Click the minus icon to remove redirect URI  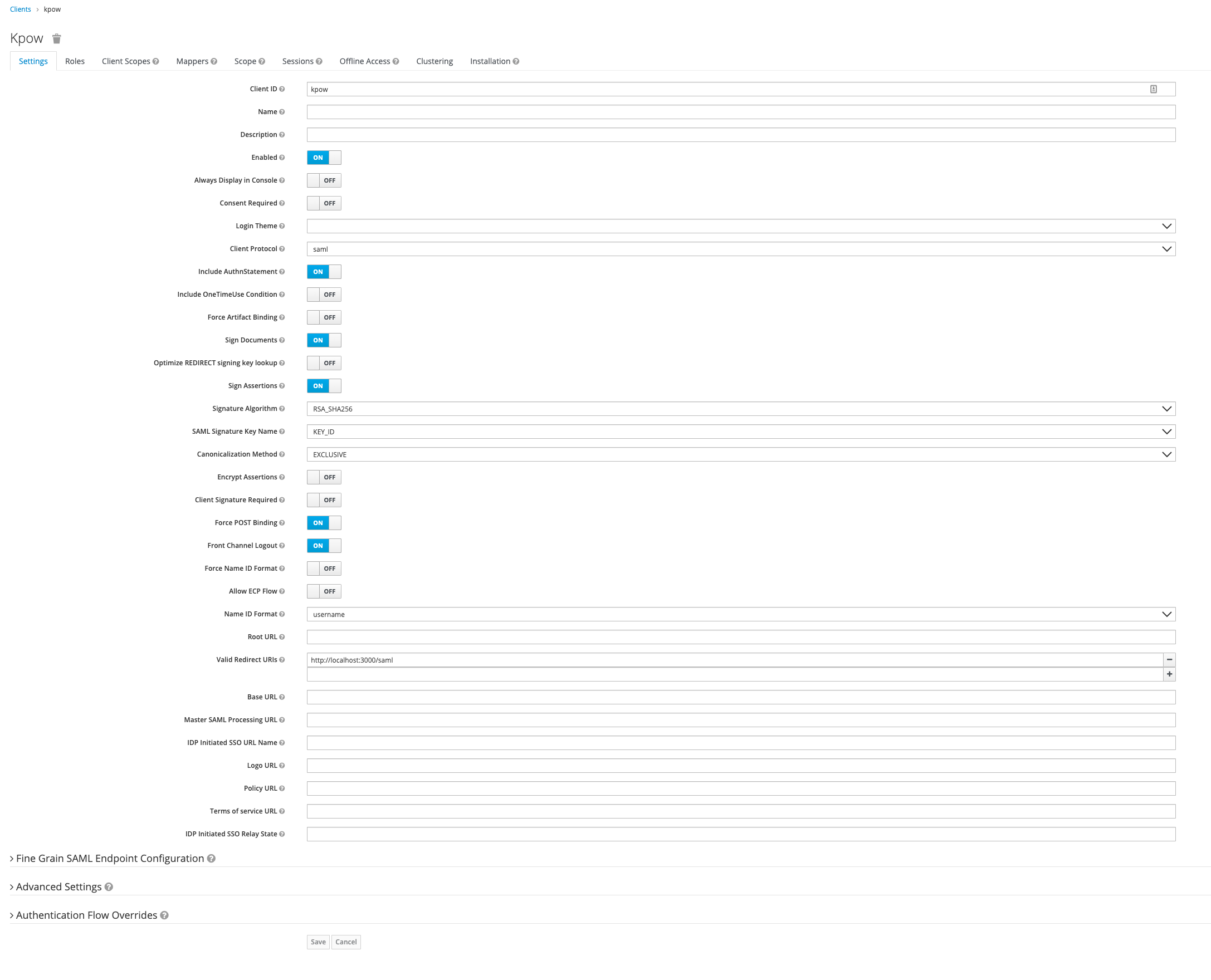1169,659
